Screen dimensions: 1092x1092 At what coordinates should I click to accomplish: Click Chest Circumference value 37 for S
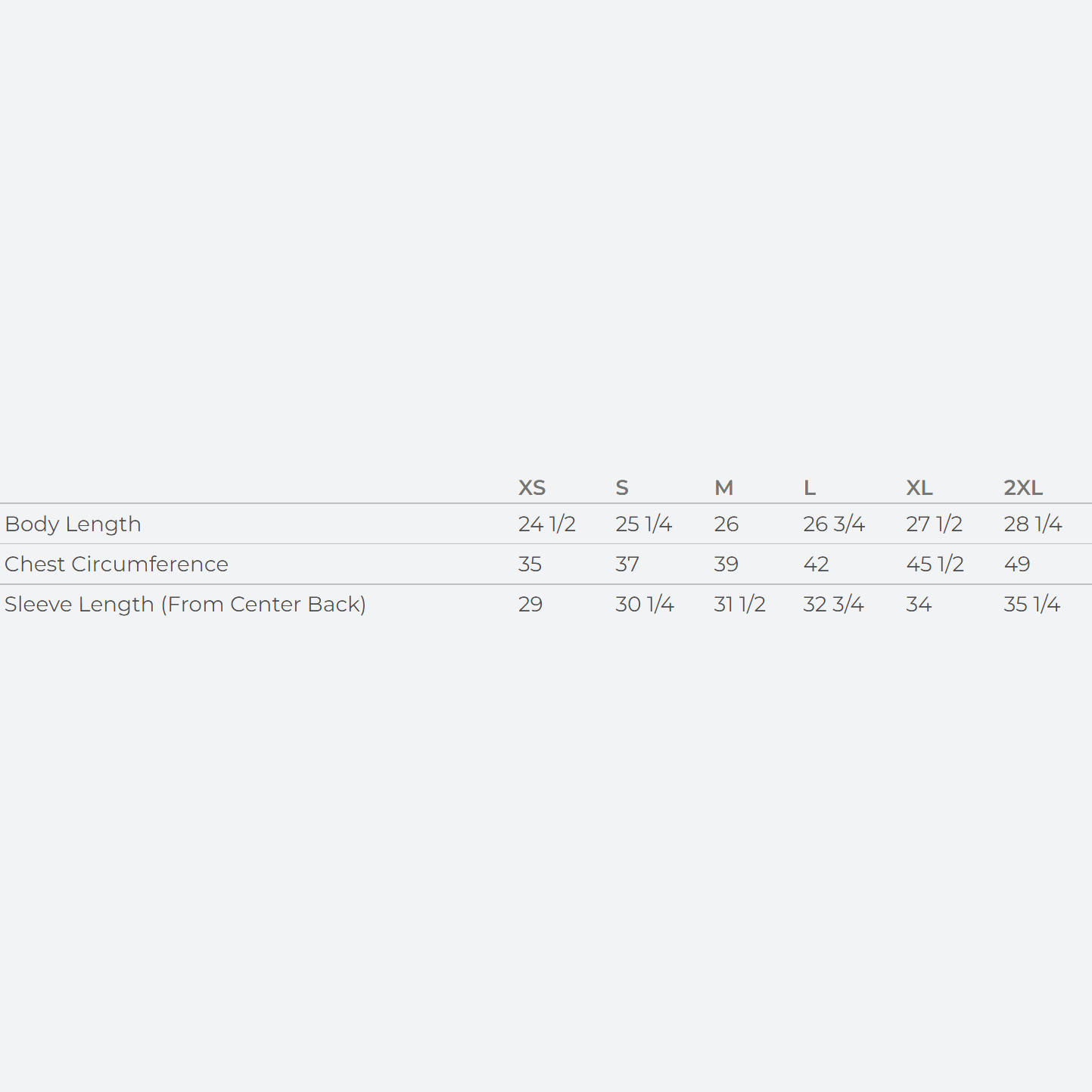tap(627, 564)
